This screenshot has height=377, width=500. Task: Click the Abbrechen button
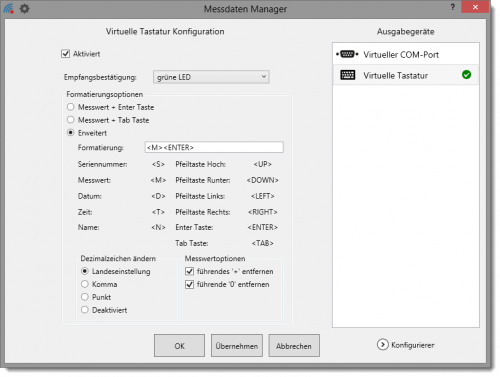click(x=294, y=346)
